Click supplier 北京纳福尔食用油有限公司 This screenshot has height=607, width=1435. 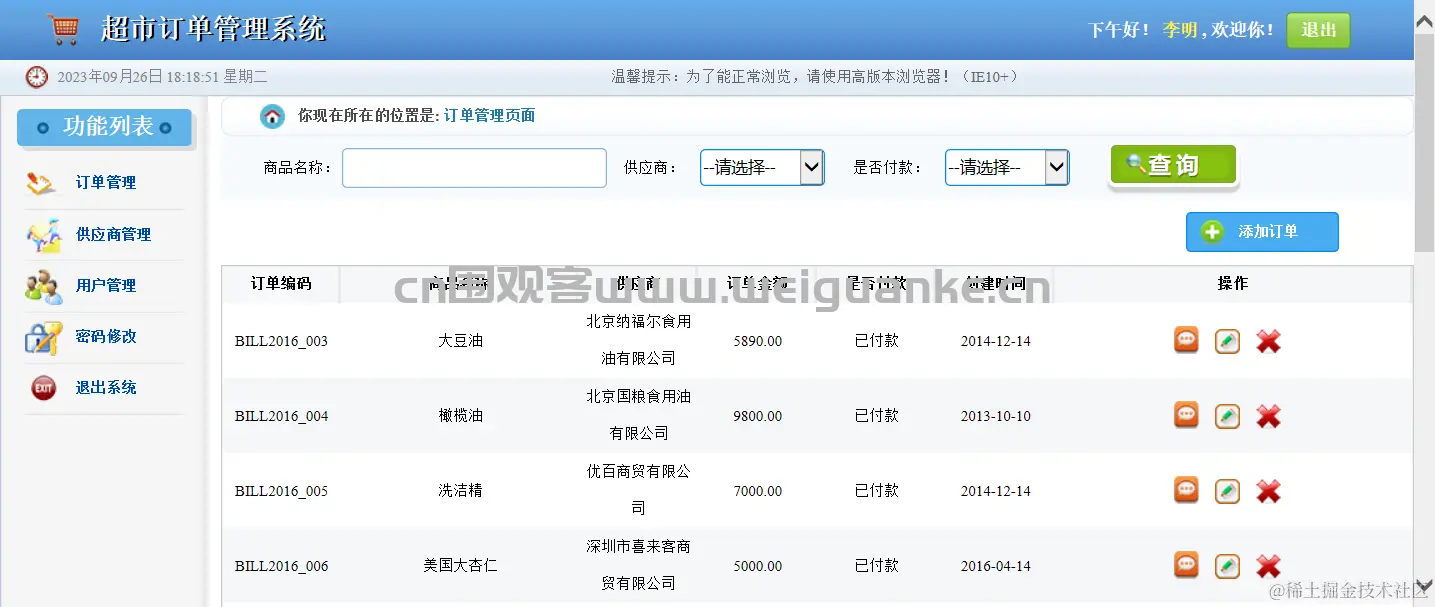(638, 340)
